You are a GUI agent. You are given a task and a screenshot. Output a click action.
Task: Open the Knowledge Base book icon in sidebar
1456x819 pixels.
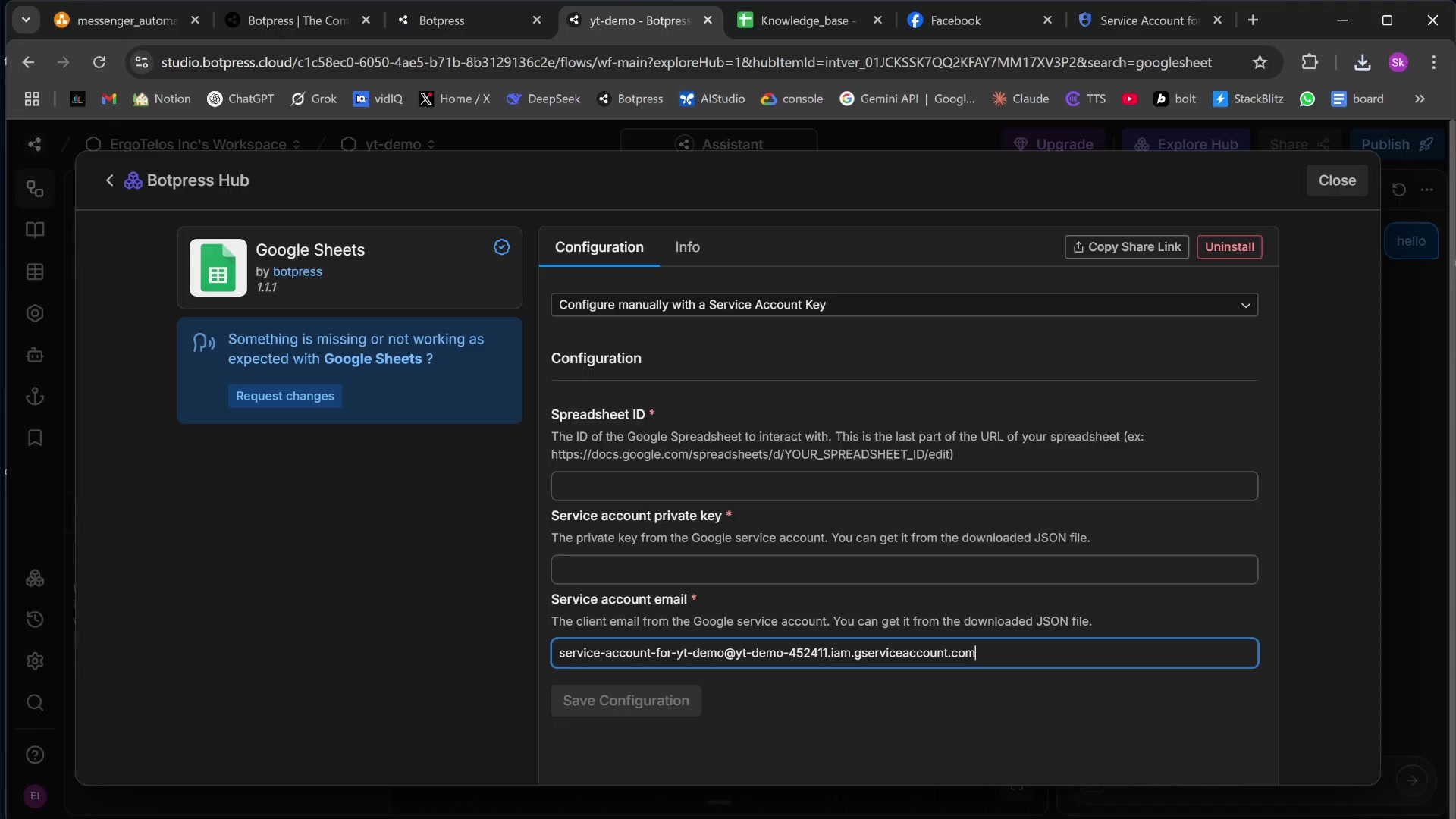[35, 230]
